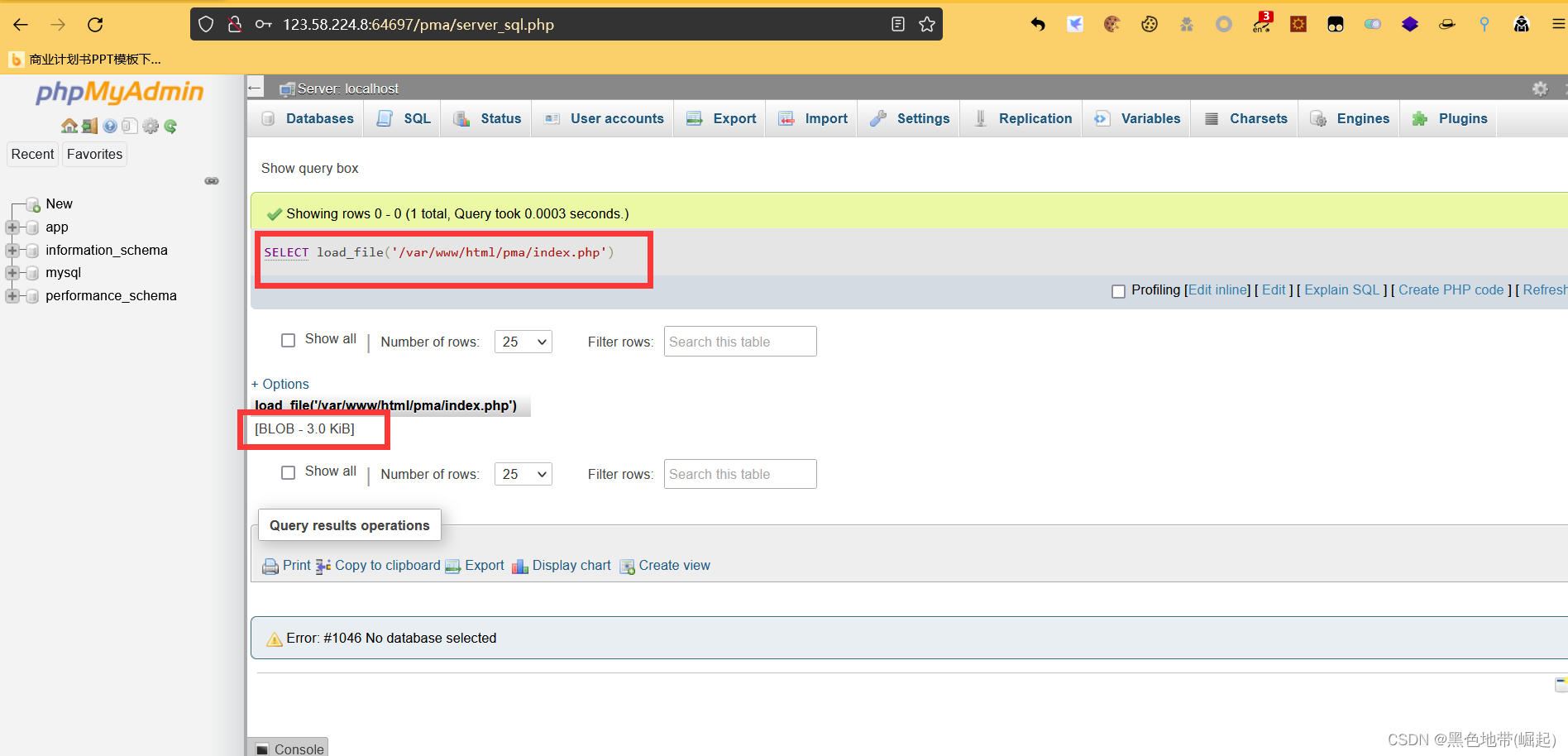
Task: Open page settings via gear icon top right
Action: pos(1540,88)
